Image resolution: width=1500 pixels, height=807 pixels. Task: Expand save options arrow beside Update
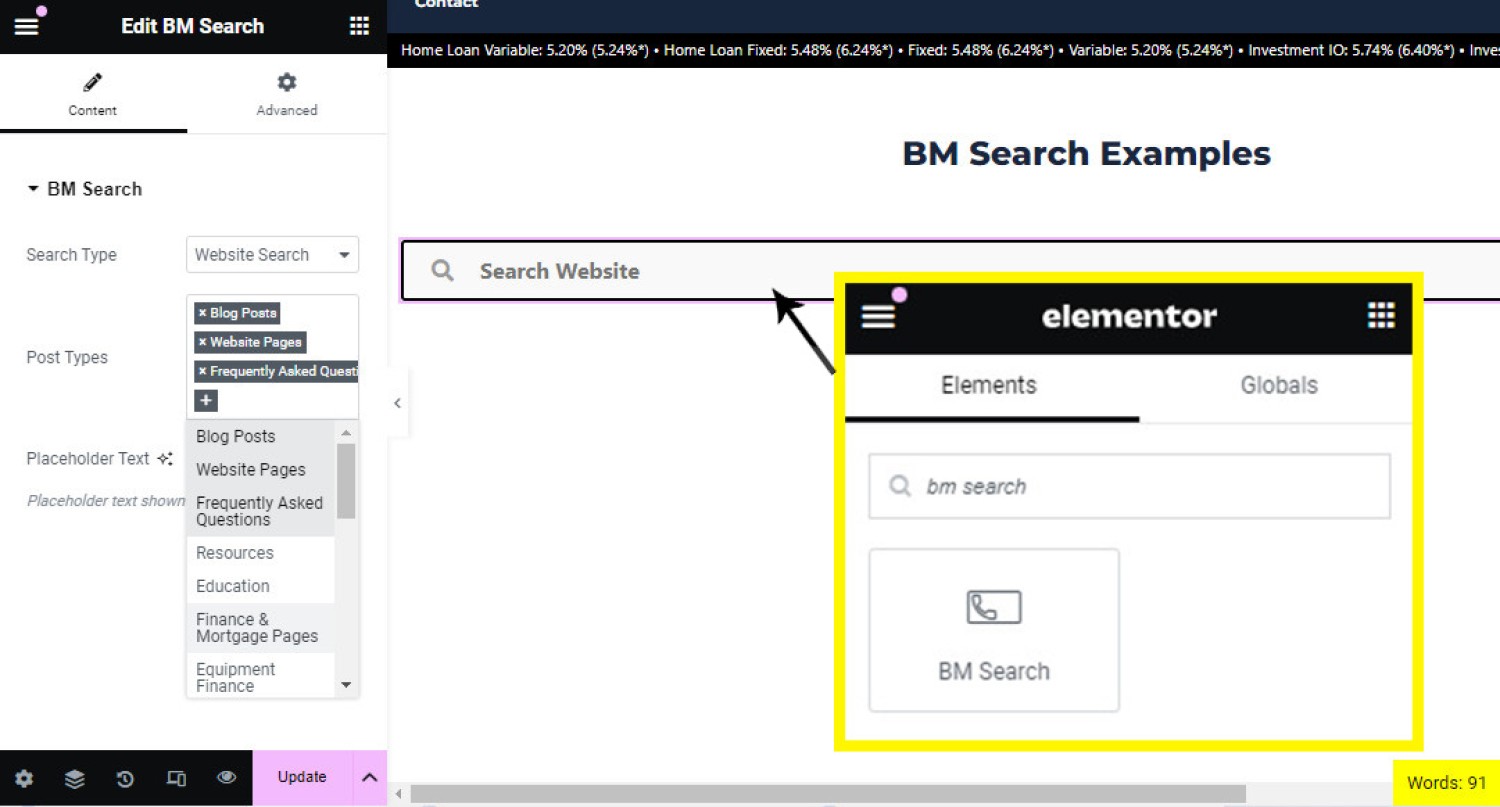click(x=369, y=778)
